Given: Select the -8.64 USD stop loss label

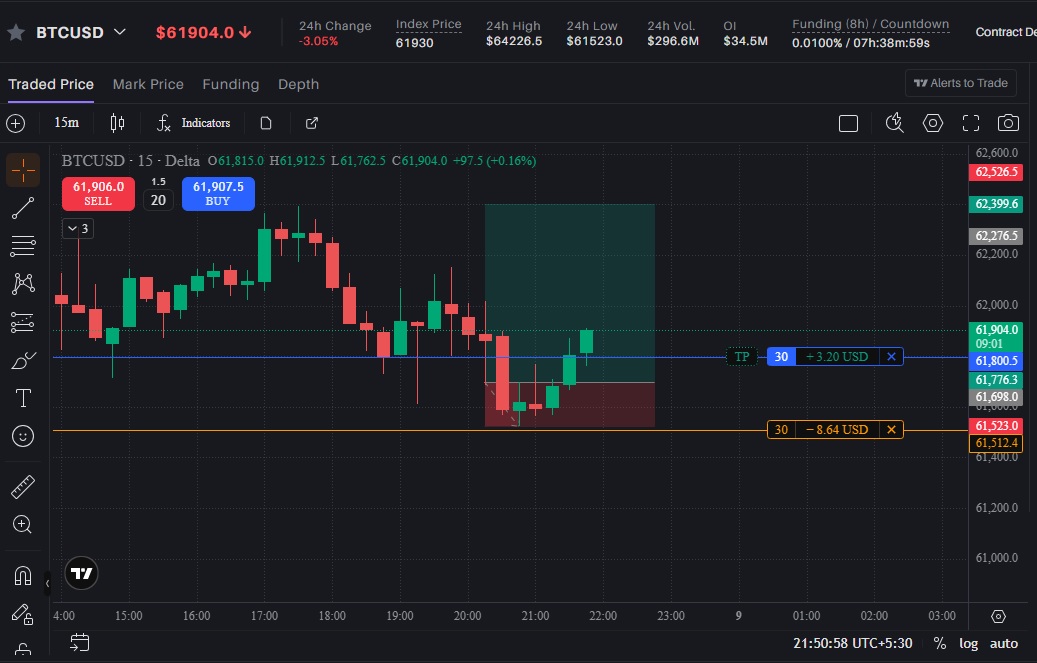Looking at the screenshot, I should coord(837,429).
